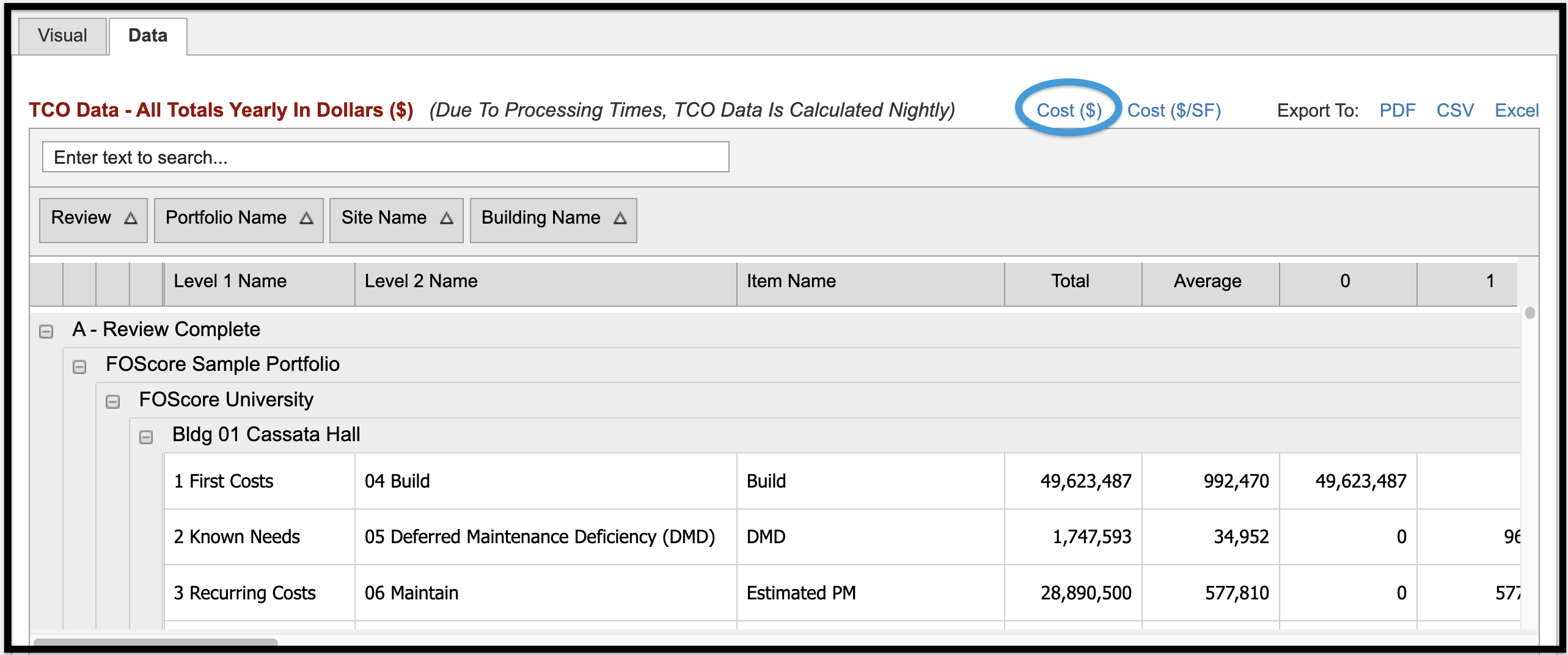Click the Total value 1,747,593

point(1074,536)
